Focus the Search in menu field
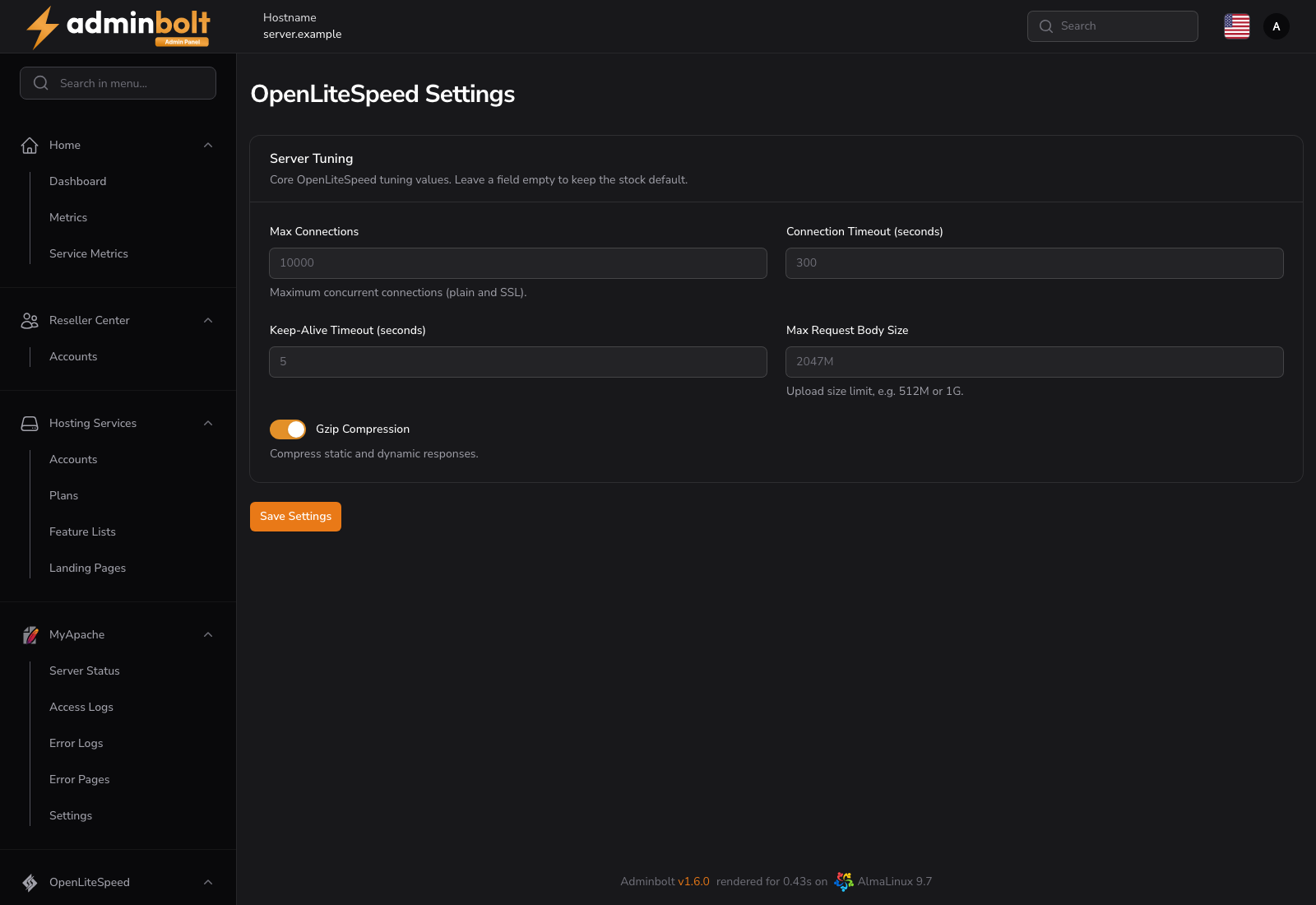Viewport: 1316px width, 905px height. (118, 83)
